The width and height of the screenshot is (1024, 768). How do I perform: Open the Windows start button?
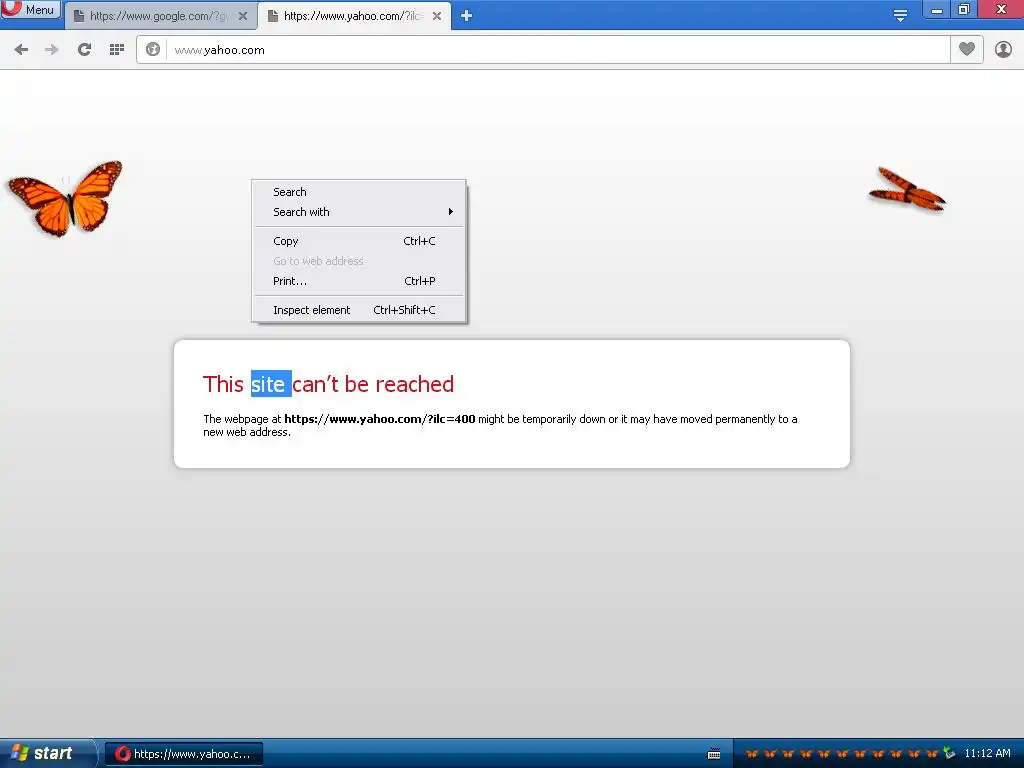[x=47, y=753]
